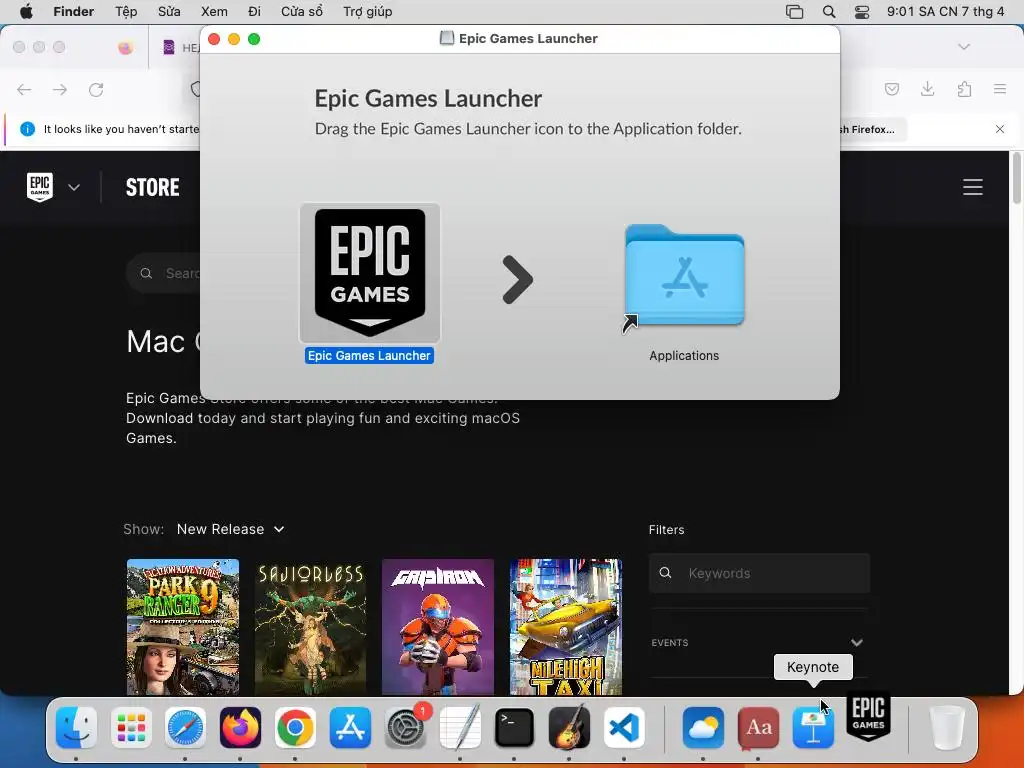Open Weather app from the Dock
1024x768 pixels.
click(x=703, y=728)
